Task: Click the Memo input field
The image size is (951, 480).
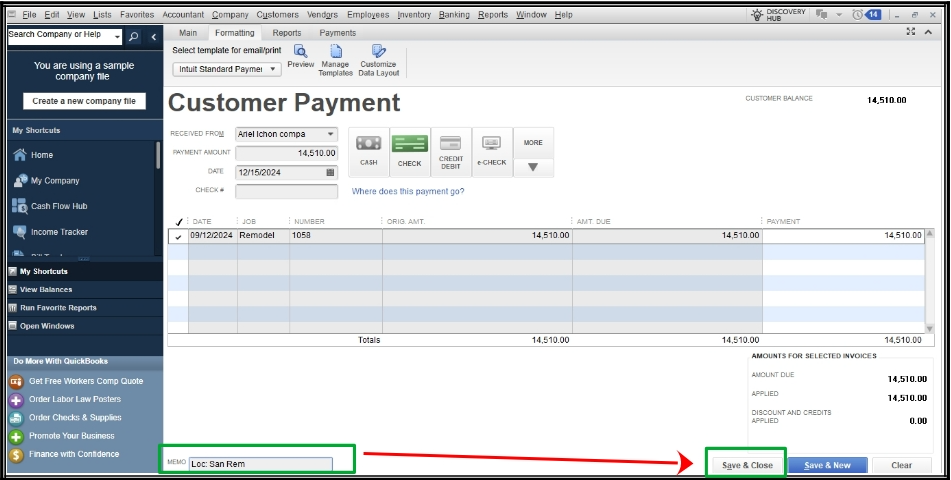Action: click(260, 464)
